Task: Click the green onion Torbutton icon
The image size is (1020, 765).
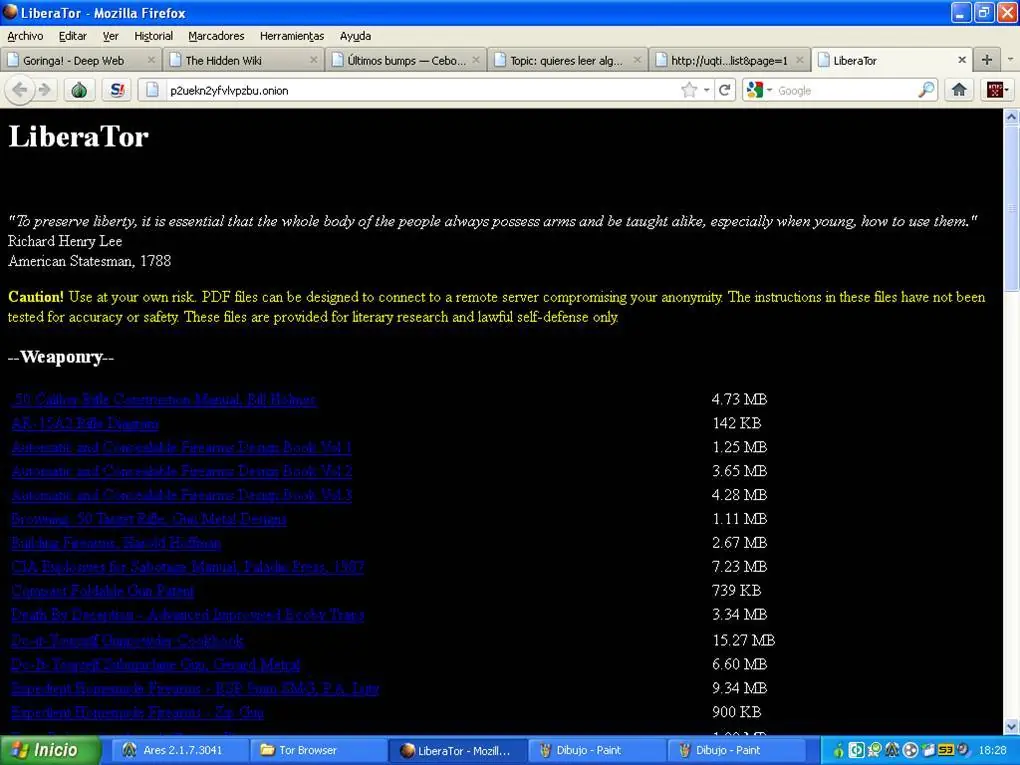Action: tap(79, 90)
